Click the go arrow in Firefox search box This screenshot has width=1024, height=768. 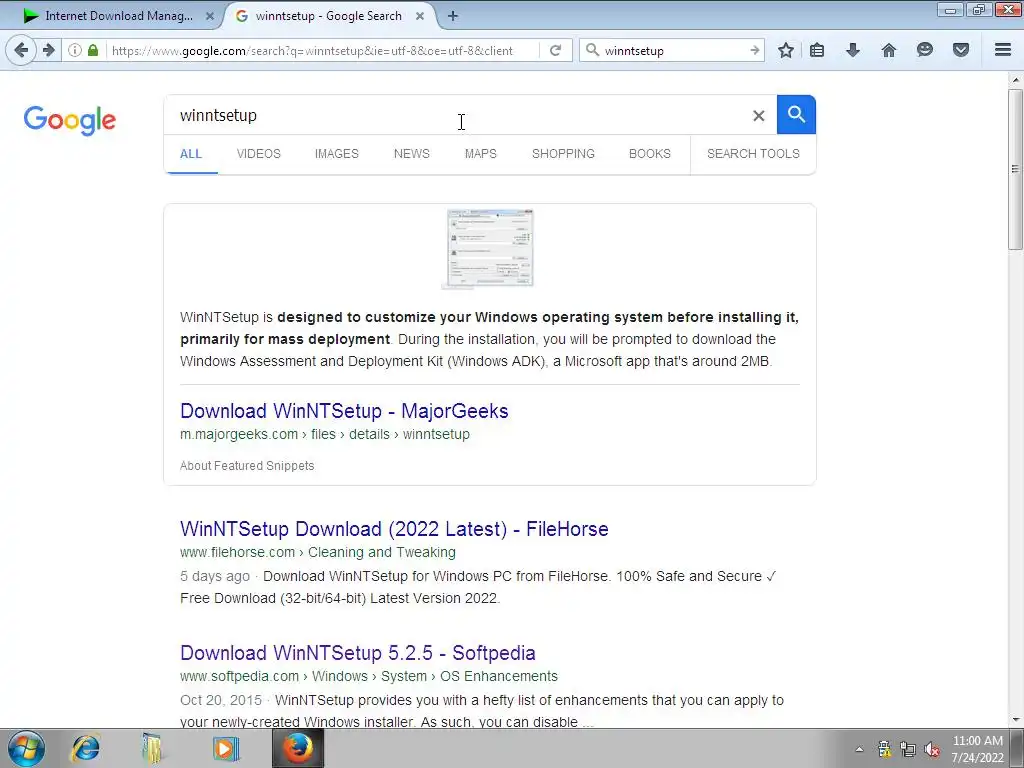click(x=755, y=50)
